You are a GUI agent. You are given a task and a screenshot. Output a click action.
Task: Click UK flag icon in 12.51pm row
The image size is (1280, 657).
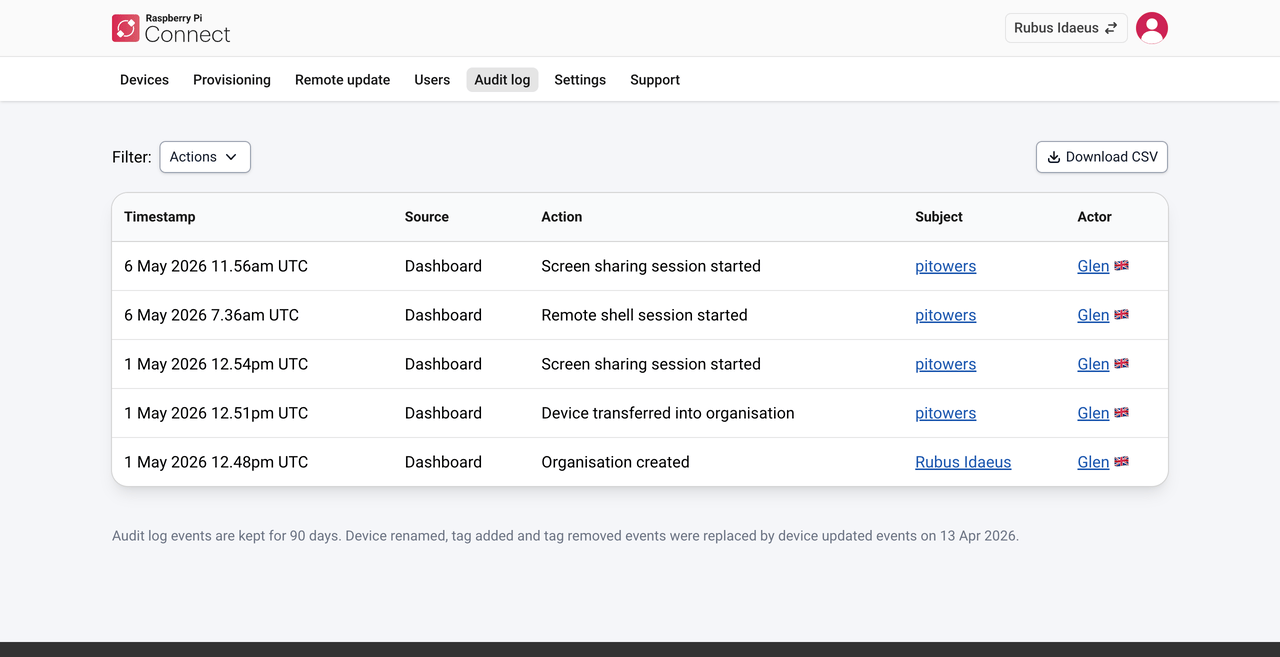tap(1121, 412)
